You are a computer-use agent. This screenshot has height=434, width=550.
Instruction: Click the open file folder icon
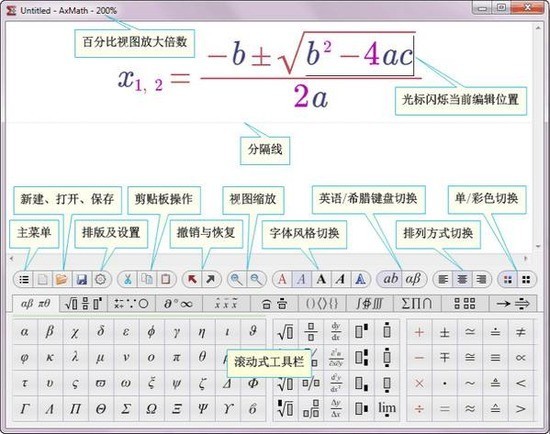tap(61, 280)
